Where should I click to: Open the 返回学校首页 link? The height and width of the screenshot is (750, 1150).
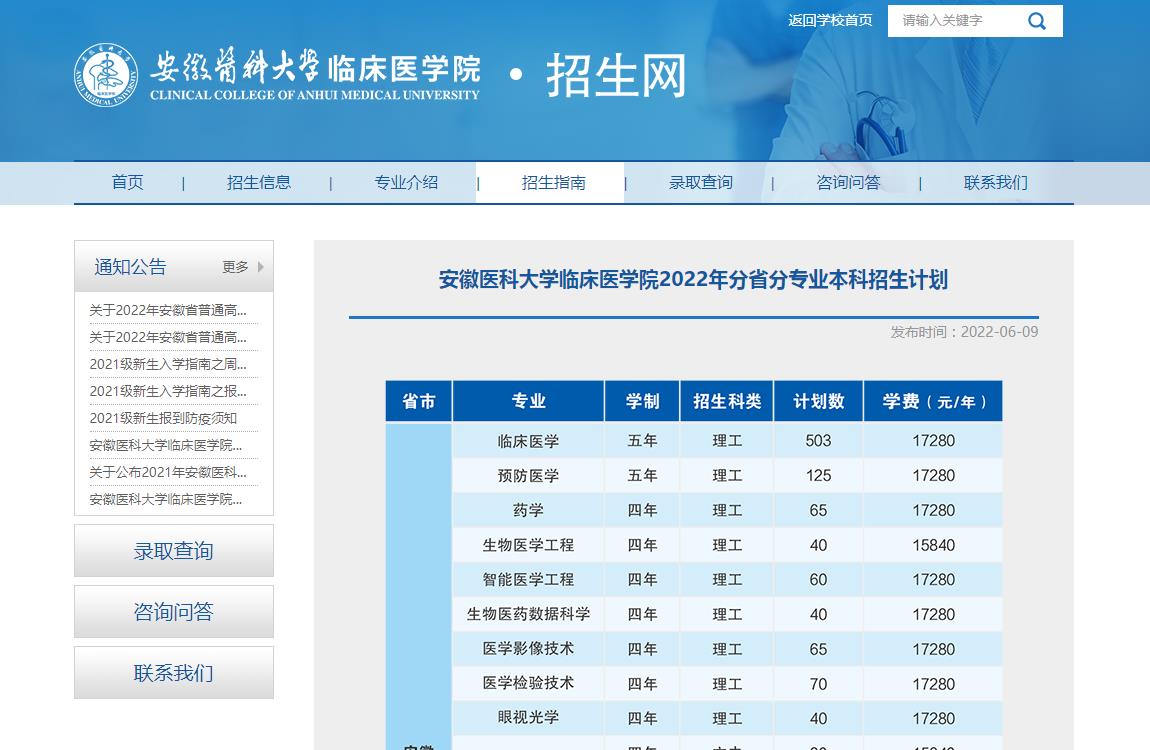click(829, 20)
